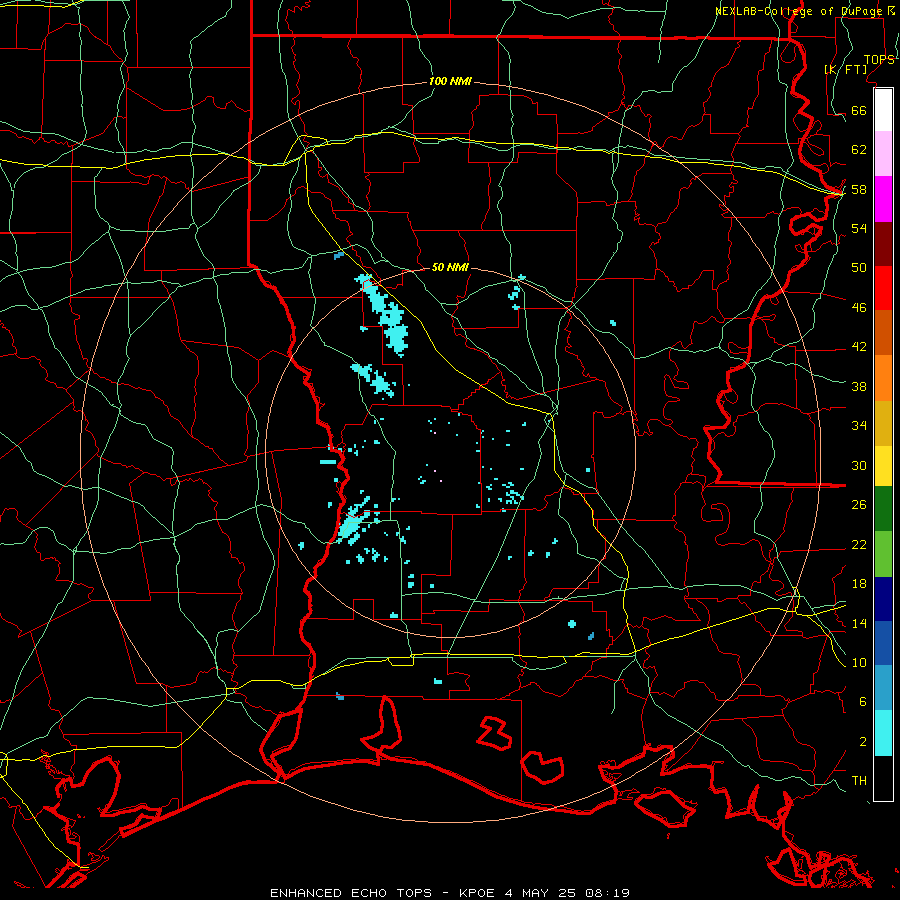Click the legend value '2'

point(862,742)
